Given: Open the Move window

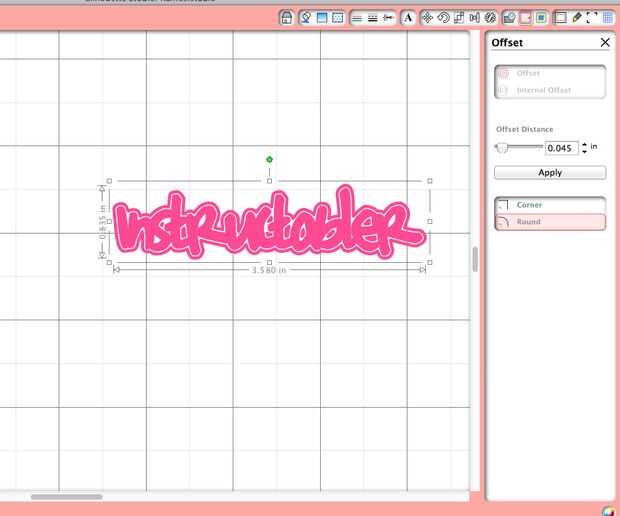Looking at the screenshot, I should click(x=427, y=18).
